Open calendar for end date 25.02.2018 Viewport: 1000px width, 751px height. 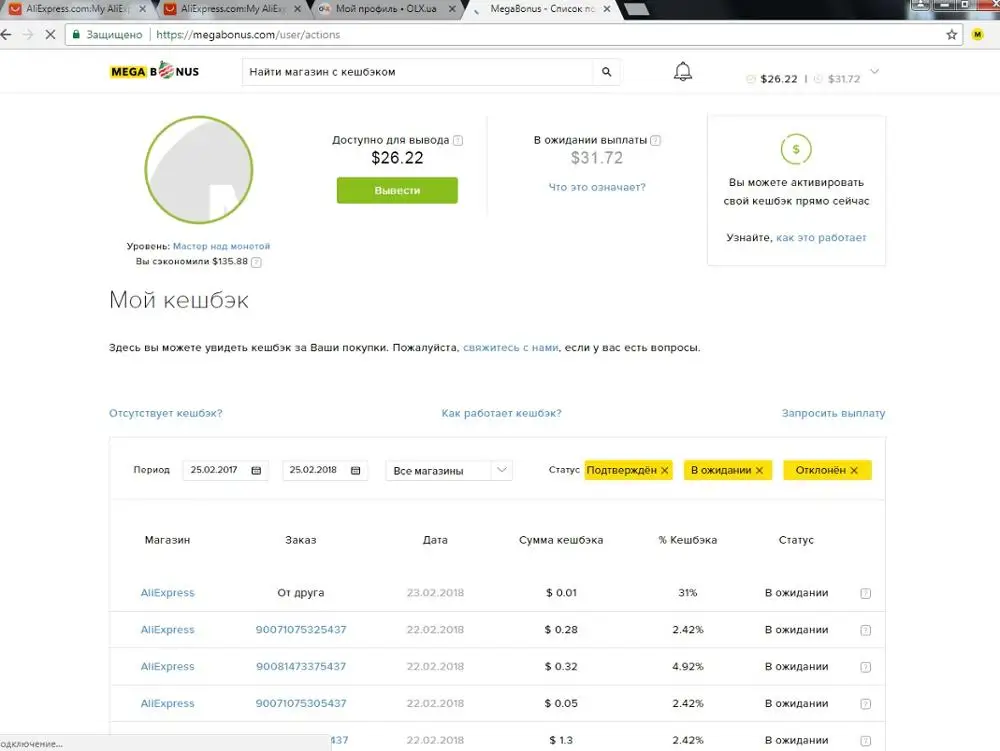pyautogui.click(x=356, y=470)
